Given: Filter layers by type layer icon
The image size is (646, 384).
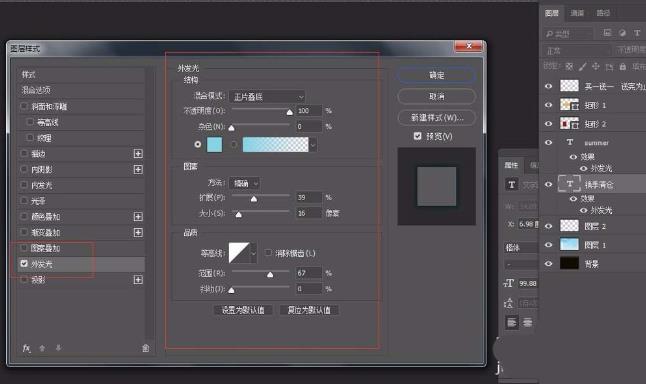Looking at the screenshot, I should [x=637, y=33].
